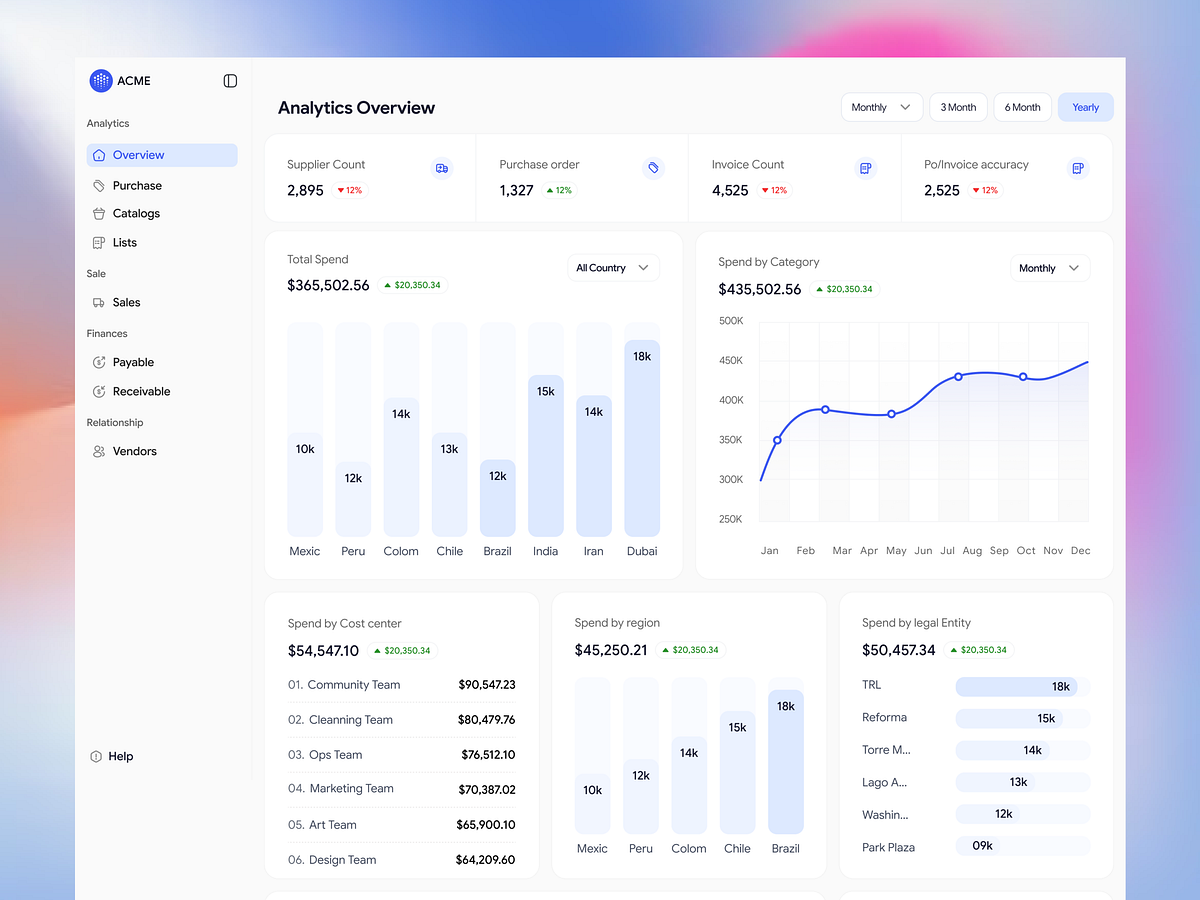Click the Invoice Count card icon
Screen dimensions: 1200x900
click(x=865, y=168)
